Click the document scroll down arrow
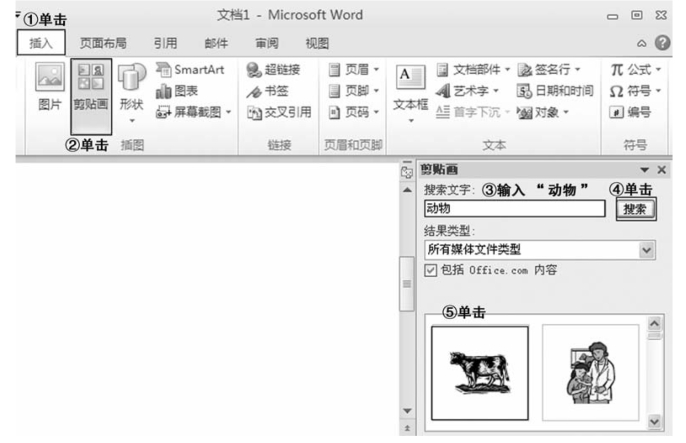Viewport: 686px width, 443px height. click(x=407, y=411)
